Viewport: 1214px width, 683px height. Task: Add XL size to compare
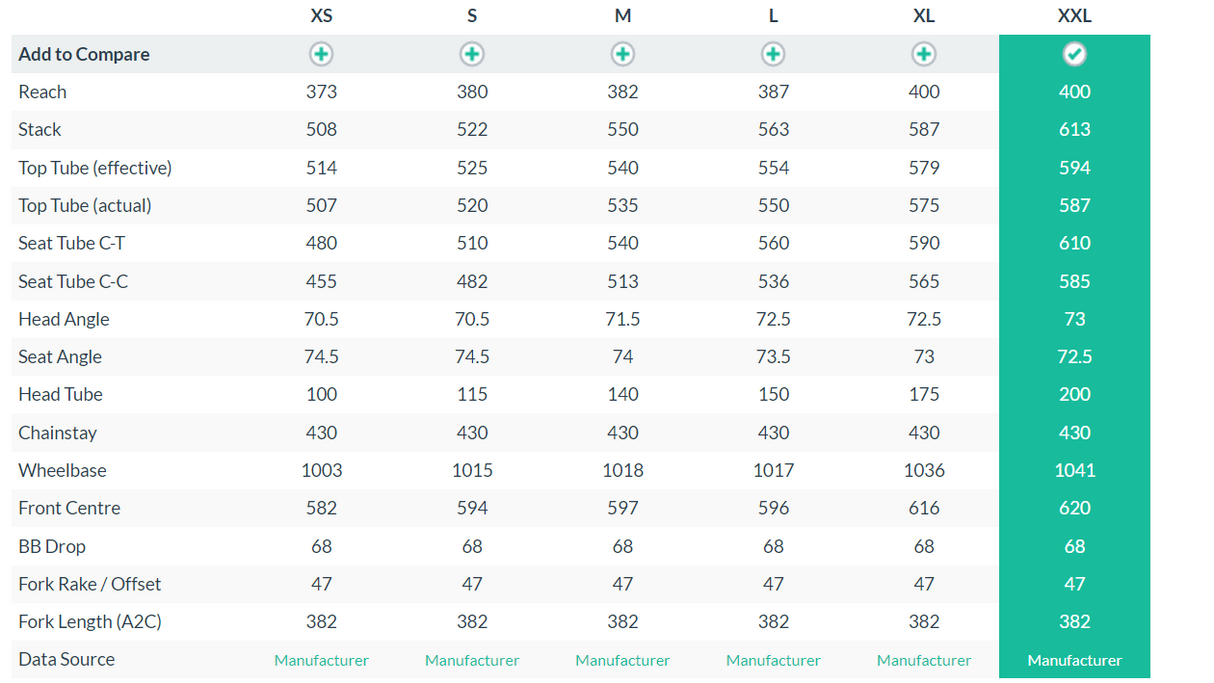tap(924, 54)
